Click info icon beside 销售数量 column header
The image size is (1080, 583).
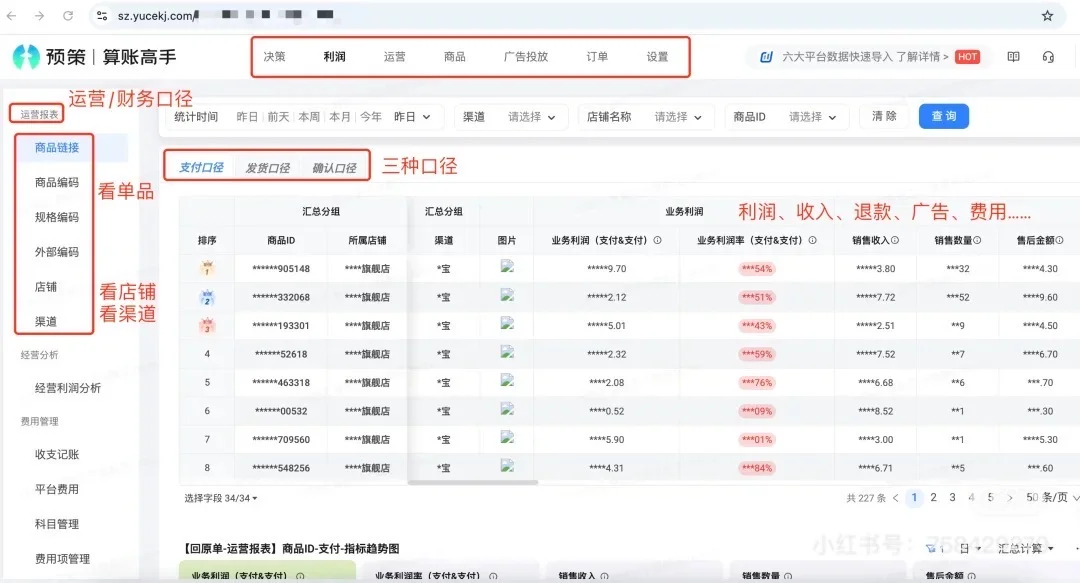click(977, 241)
